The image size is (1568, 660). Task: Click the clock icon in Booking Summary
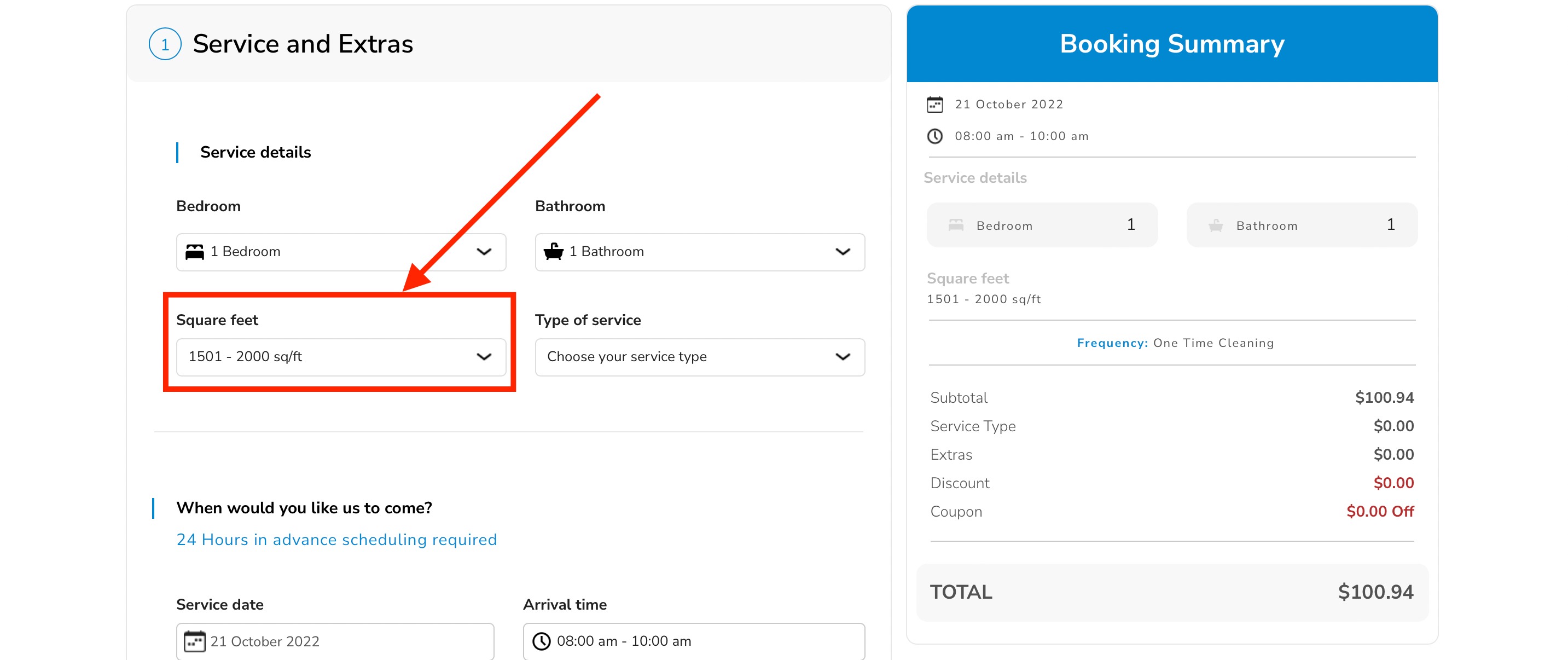tap(934, 136)
